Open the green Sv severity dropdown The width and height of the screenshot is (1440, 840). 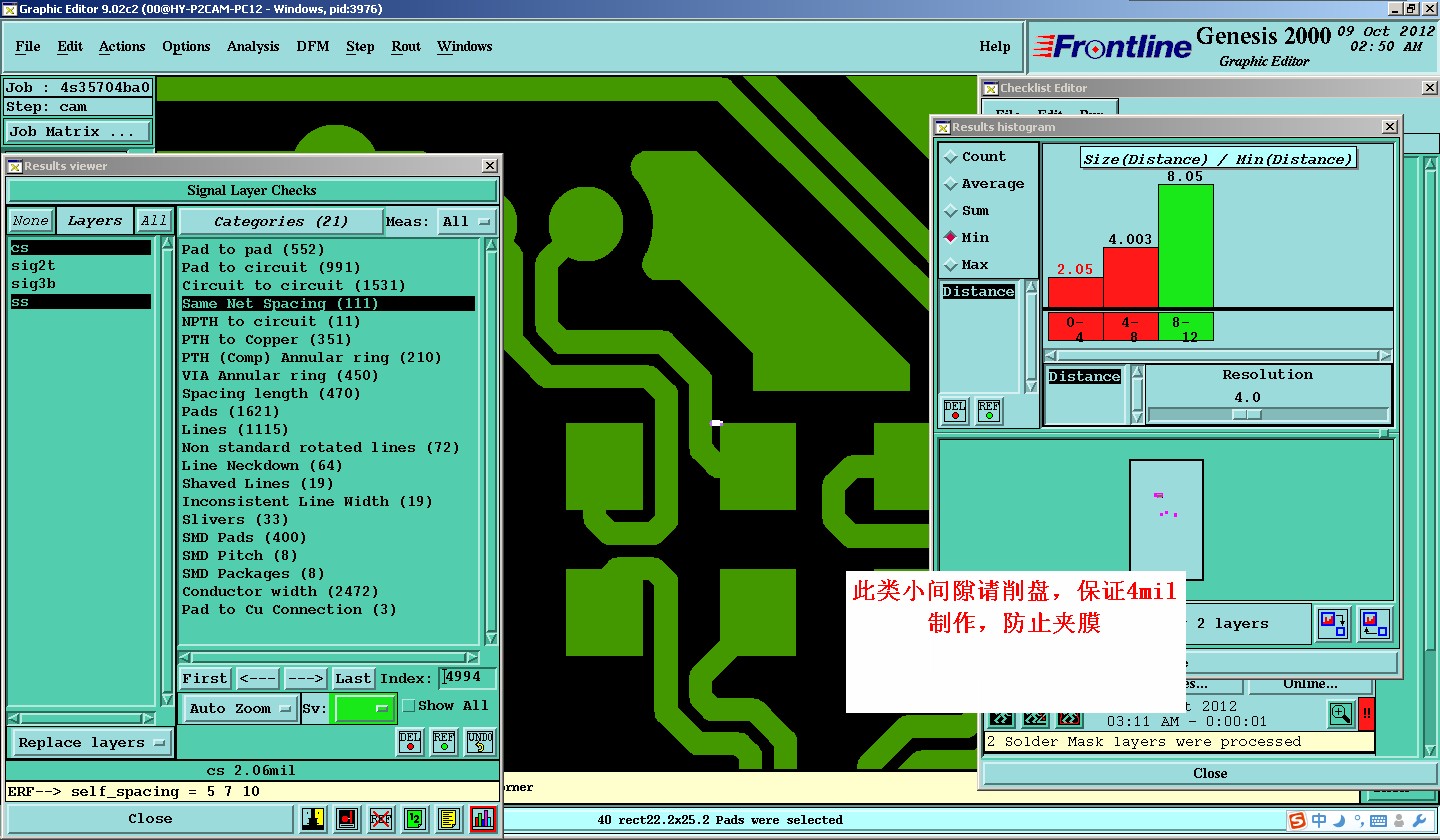(365, 708)
